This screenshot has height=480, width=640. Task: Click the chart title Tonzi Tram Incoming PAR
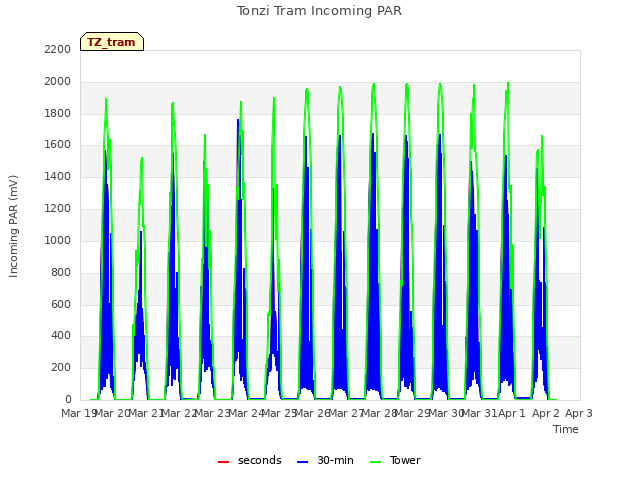[x=319, y=11]
